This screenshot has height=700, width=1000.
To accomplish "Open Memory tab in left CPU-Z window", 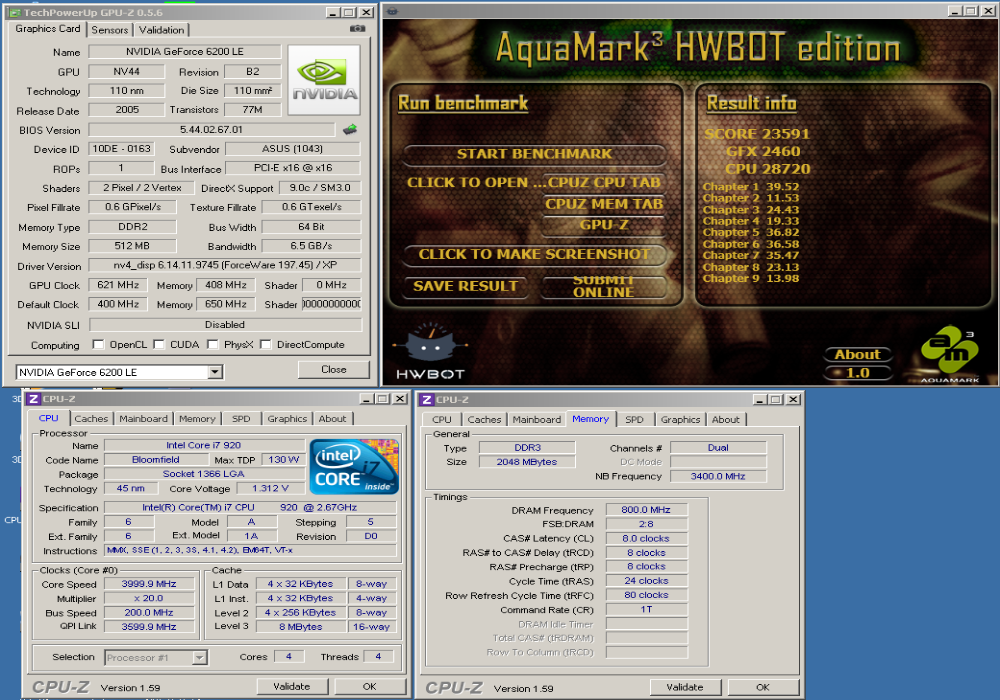I will 197,419.
